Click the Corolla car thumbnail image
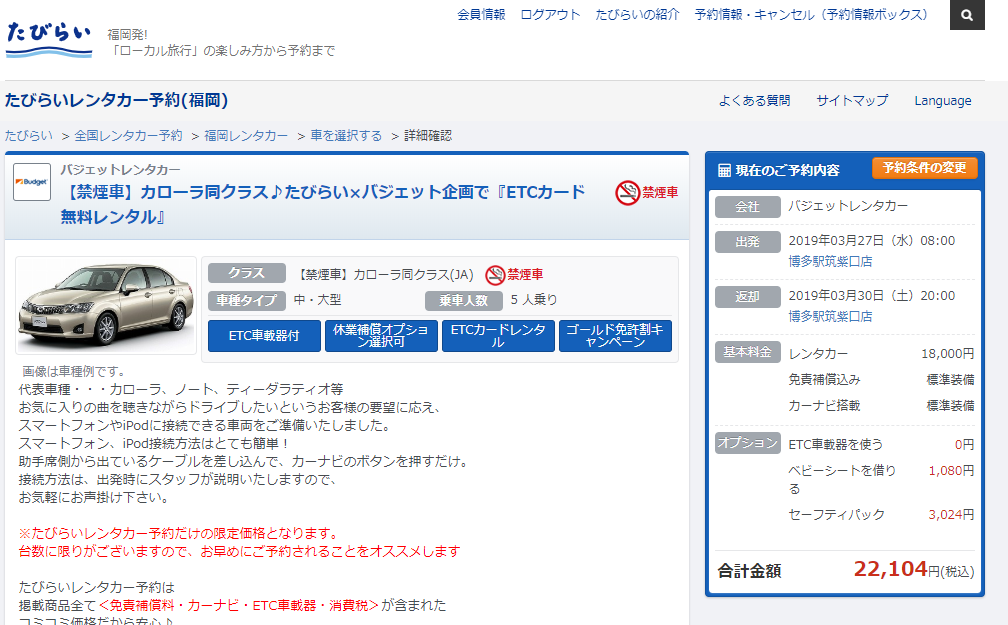Image resolution: width=1008 pixels, height=625 pixels. point(106,305)
